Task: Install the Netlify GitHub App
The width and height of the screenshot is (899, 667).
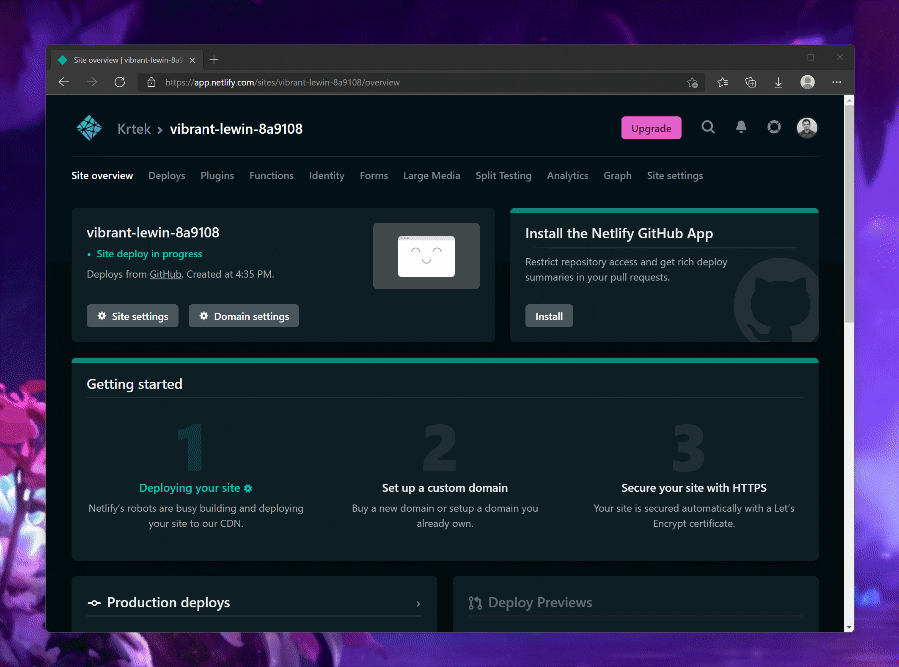Action: click(x=549, y=316)
